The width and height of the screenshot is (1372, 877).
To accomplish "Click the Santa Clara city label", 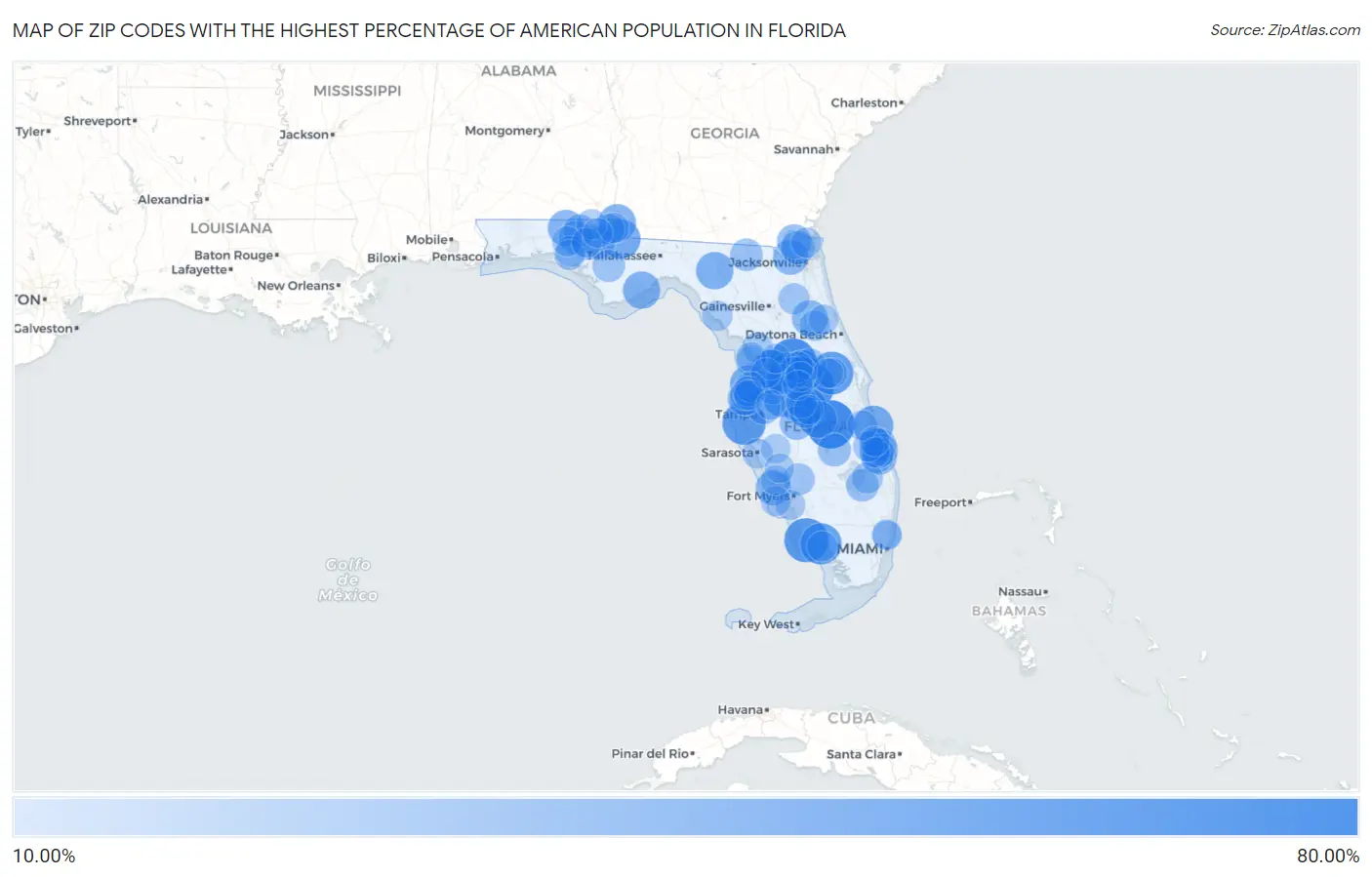I will tap(861, 754).
